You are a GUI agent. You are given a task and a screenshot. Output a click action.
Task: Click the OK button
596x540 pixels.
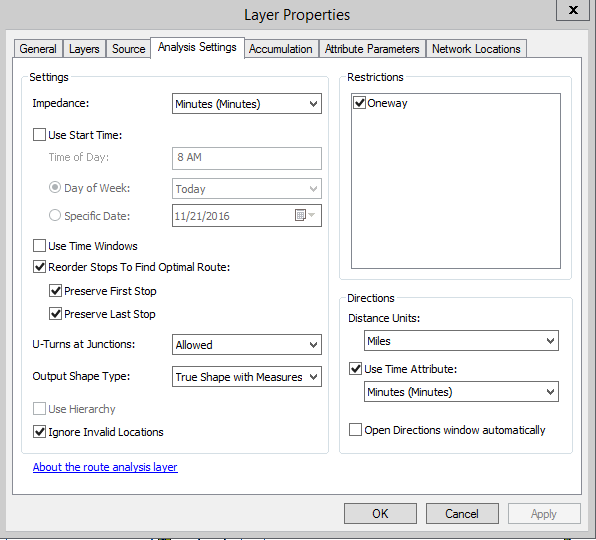click(x=380, y=514)
